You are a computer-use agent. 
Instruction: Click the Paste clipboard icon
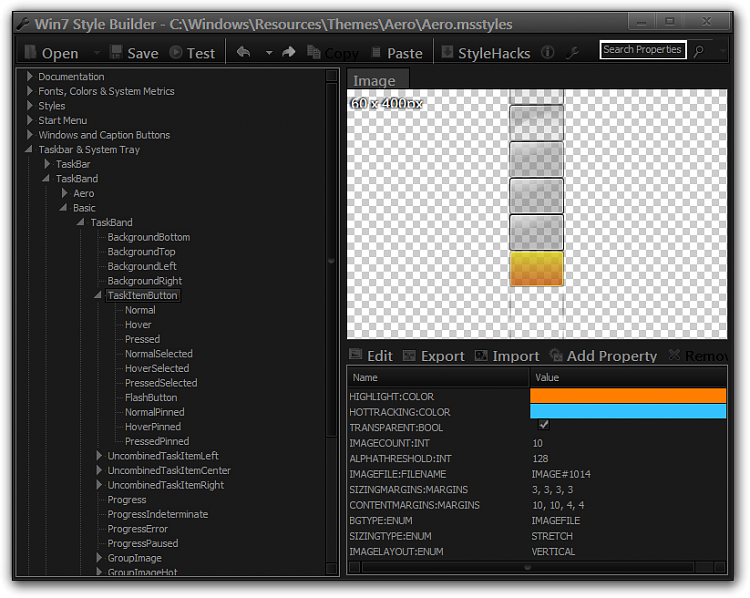[376, 52]
